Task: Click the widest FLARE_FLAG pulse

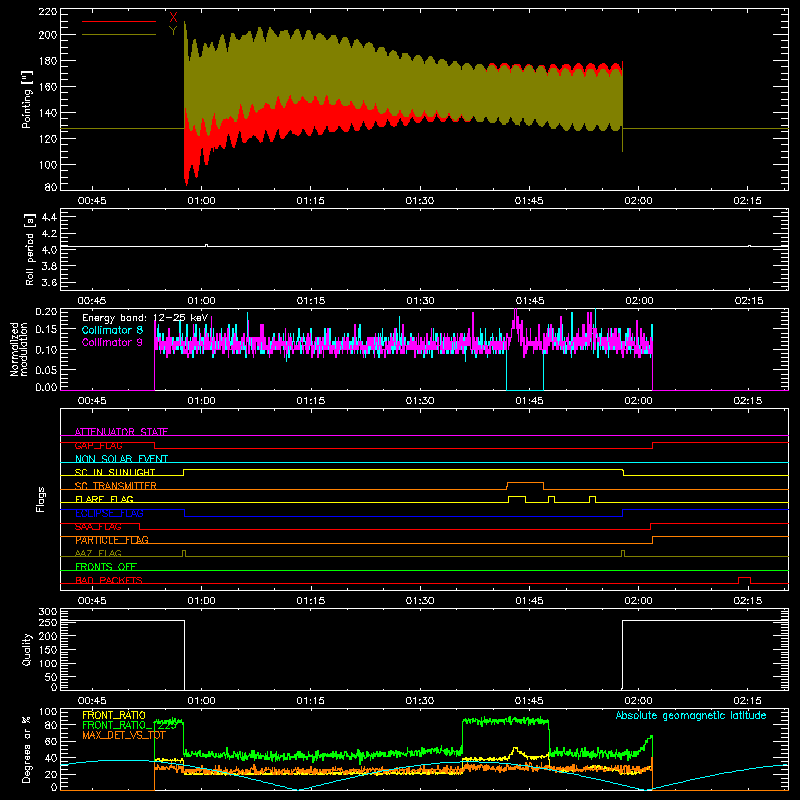Action: coord(517,499)
